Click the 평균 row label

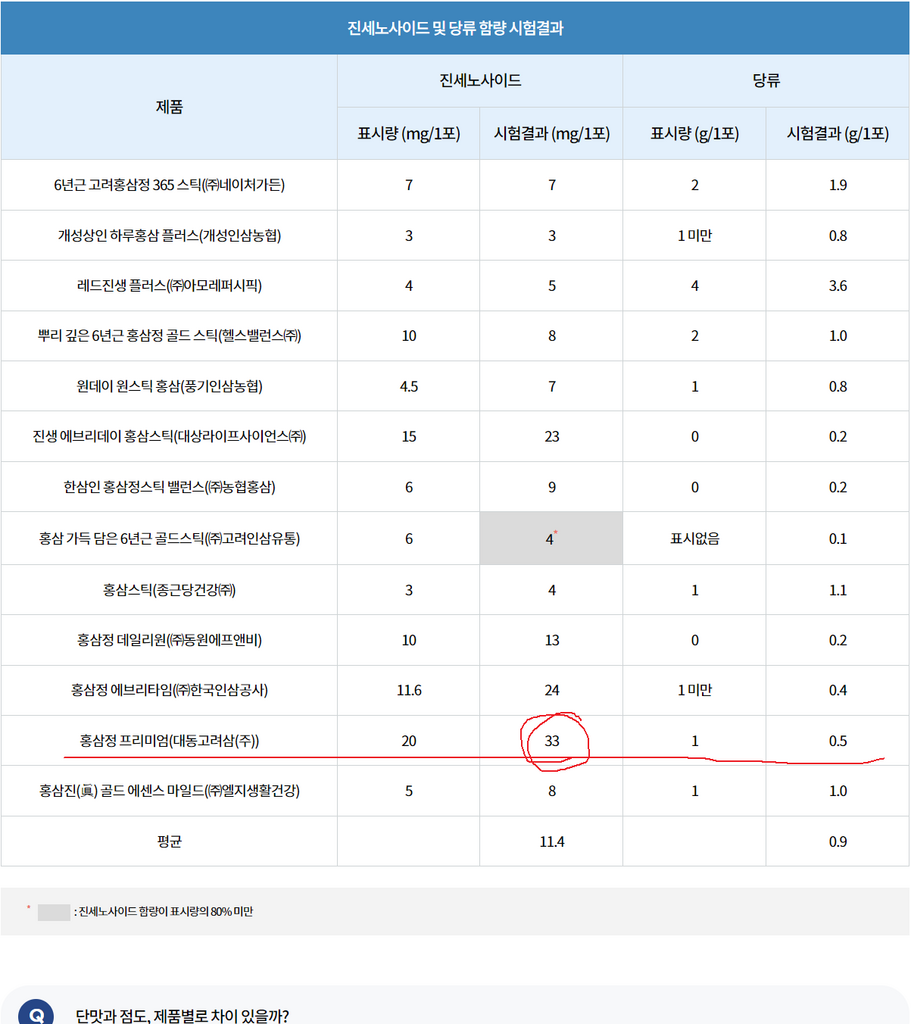pos(169,841)
